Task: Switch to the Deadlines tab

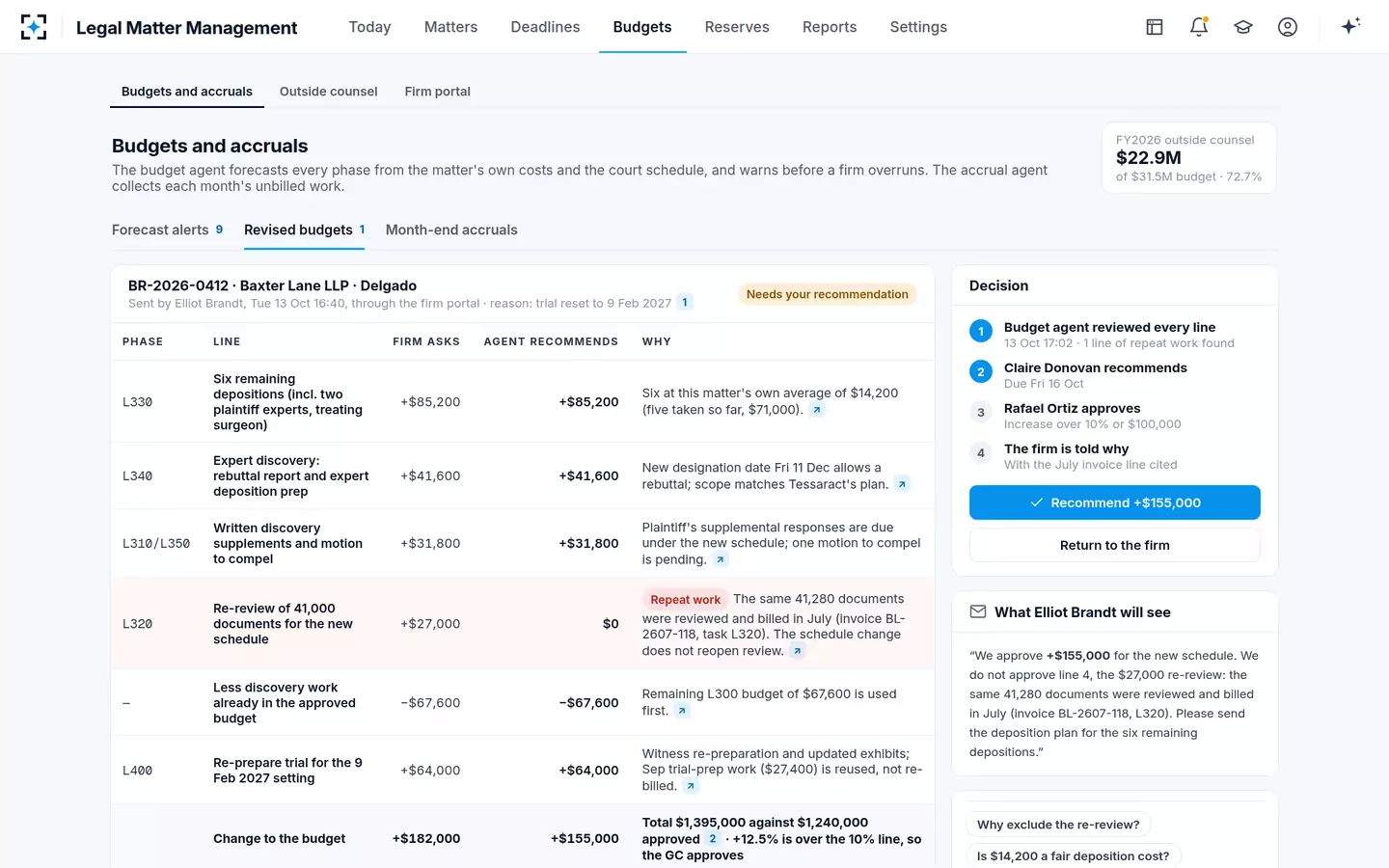Action: (545, 27)
